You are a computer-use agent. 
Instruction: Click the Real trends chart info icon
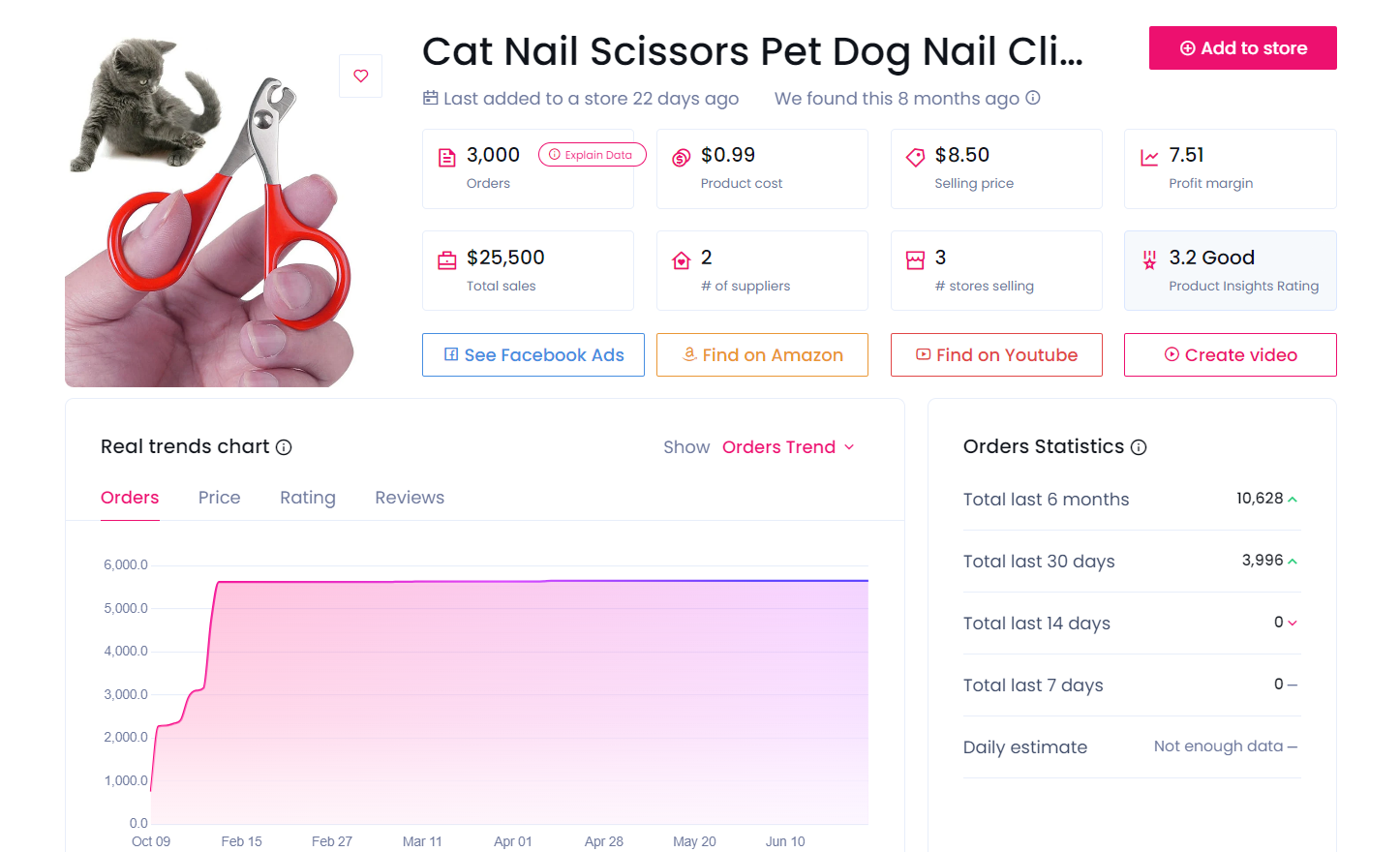(x=284, y=447)
